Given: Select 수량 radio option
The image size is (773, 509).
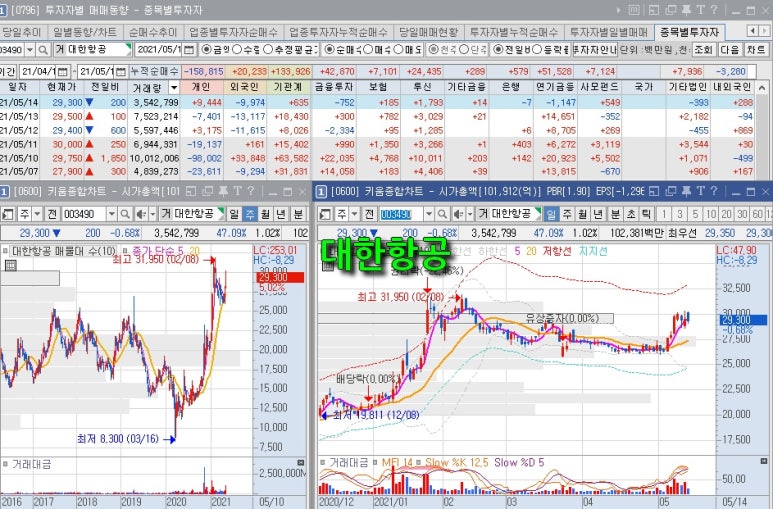Looking at the screenshot, I should coord(237,50).
